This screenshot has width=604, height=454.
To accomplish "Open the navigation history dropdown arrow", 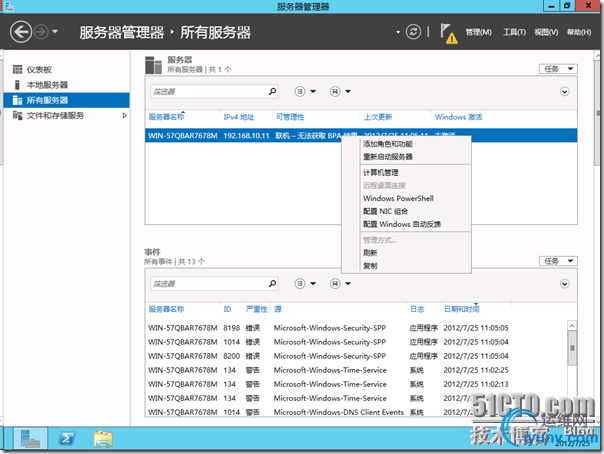I will [55, 32].
